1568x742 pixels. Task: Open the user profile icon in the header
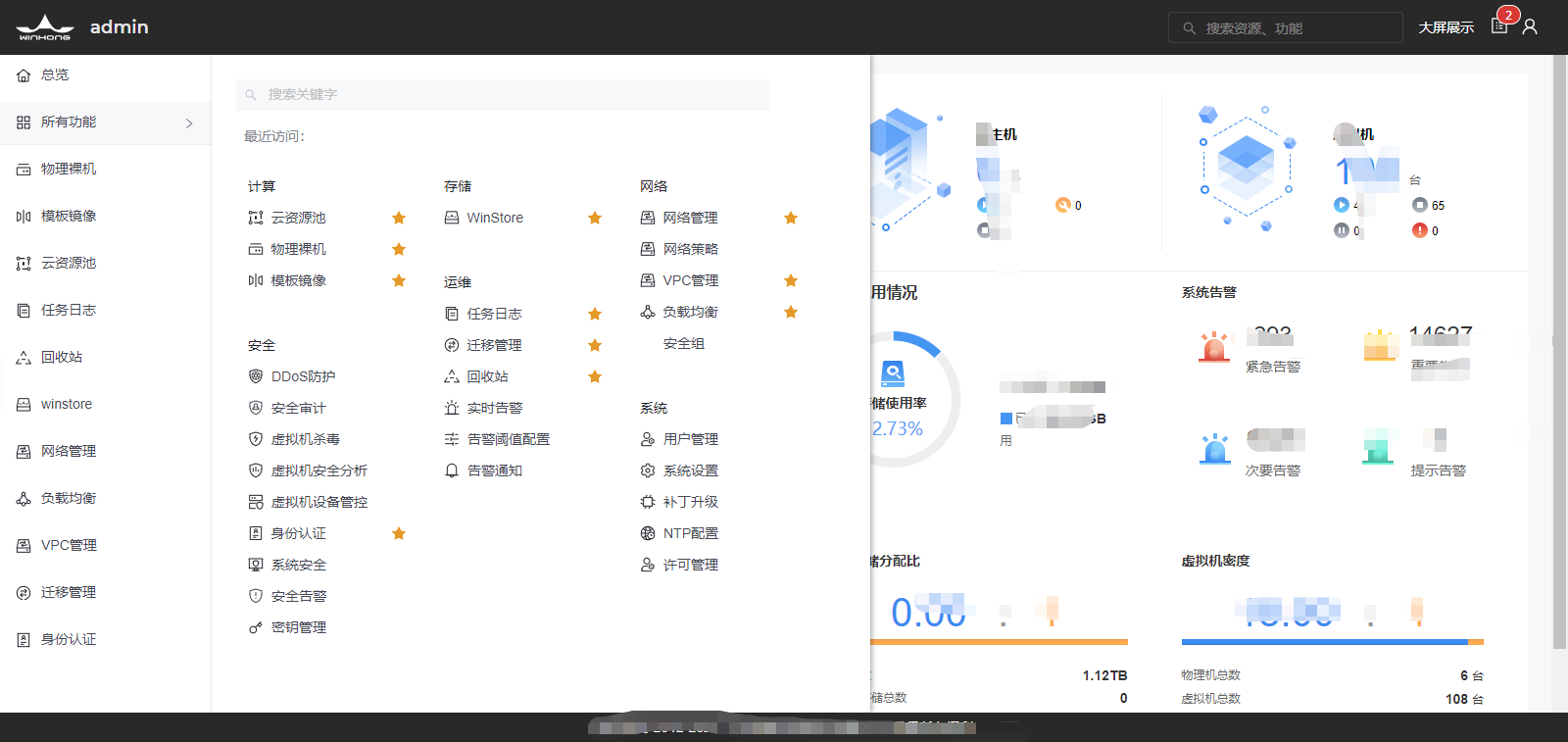[x=1530, y=26]
